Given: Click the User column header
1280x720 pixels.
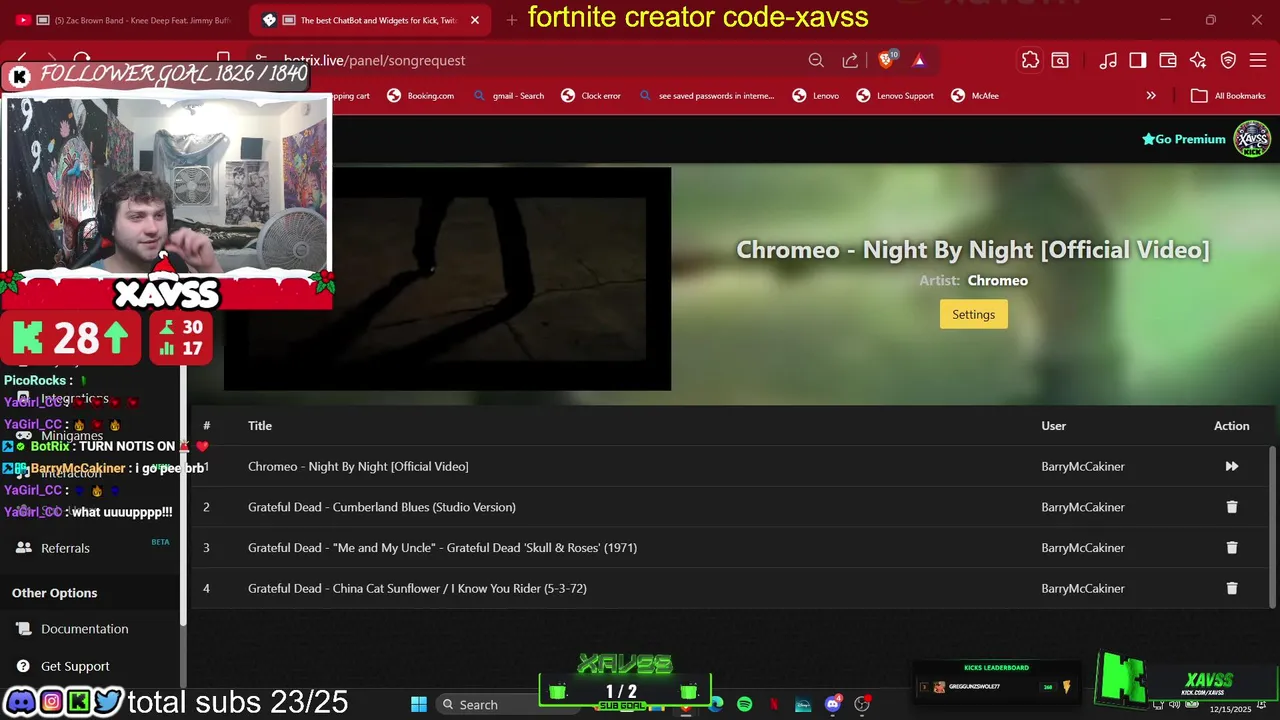Looking at the screenshot, I should pyautogui.click(x=1053, y=426).
